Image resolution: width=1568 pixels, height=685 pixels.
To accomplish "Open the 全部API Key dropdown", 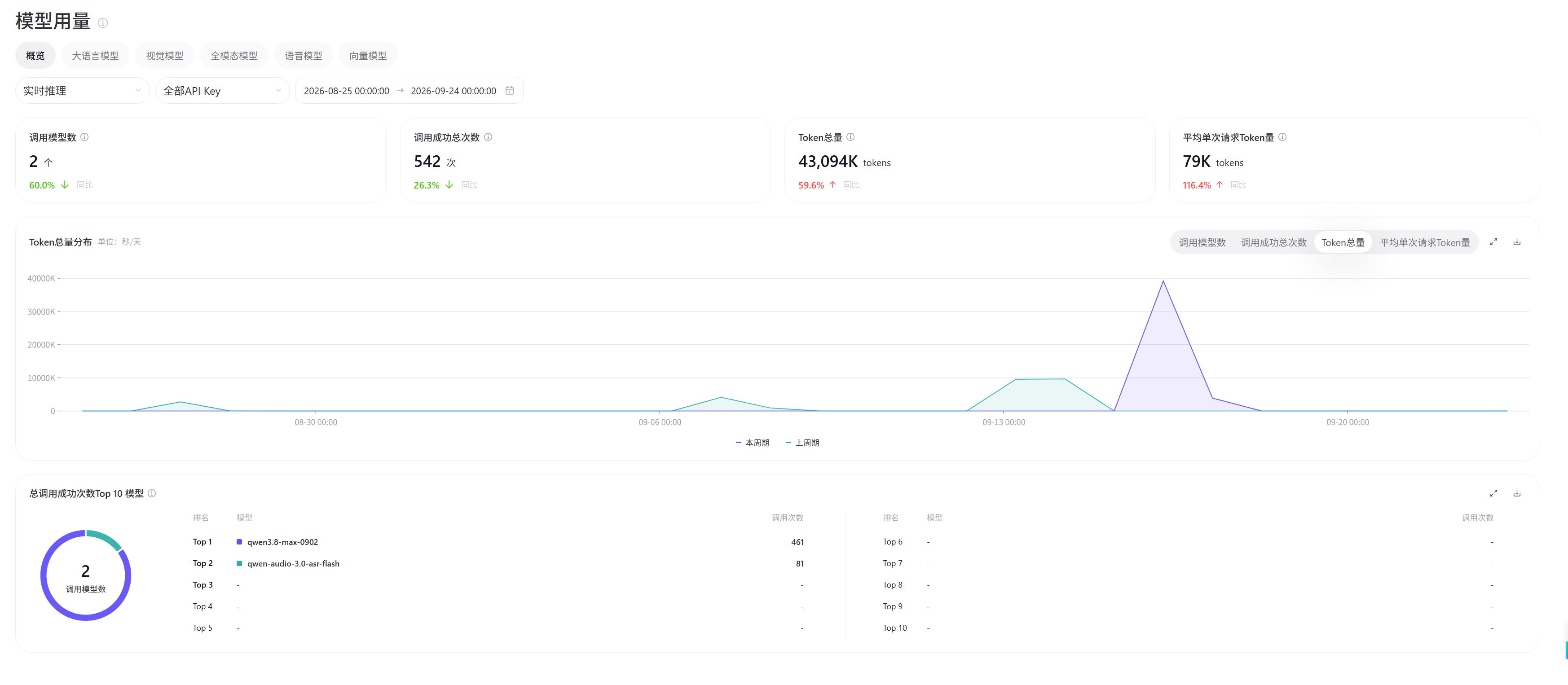I will pos(222,91).
